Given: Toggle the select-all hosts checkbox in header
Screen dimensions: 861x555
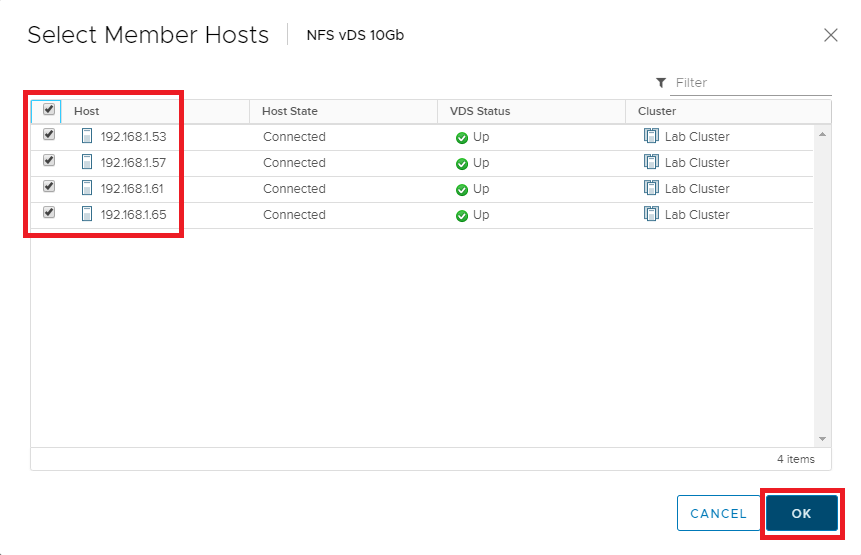Looking at the screenshot, I should (x=49, y=110).
